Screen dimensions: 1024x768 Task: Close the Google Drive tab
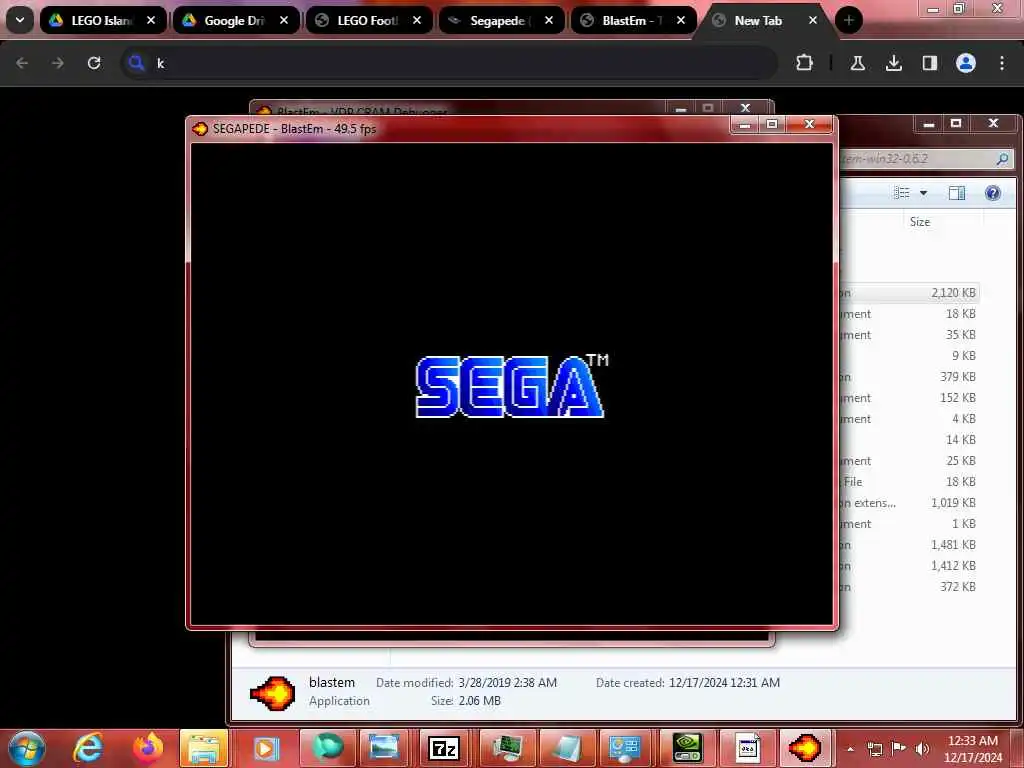pos(284,20)
